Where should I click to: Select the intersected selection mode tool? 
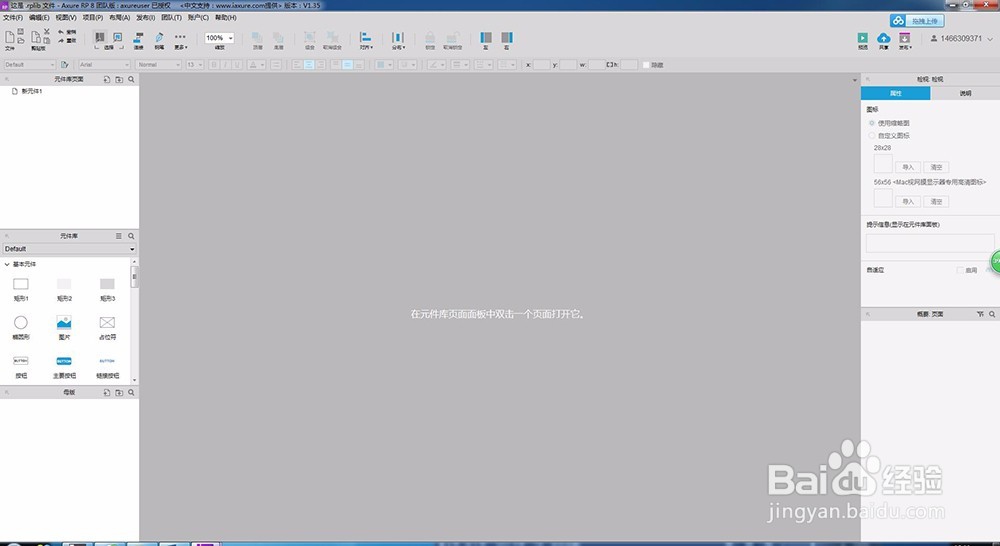99,38
